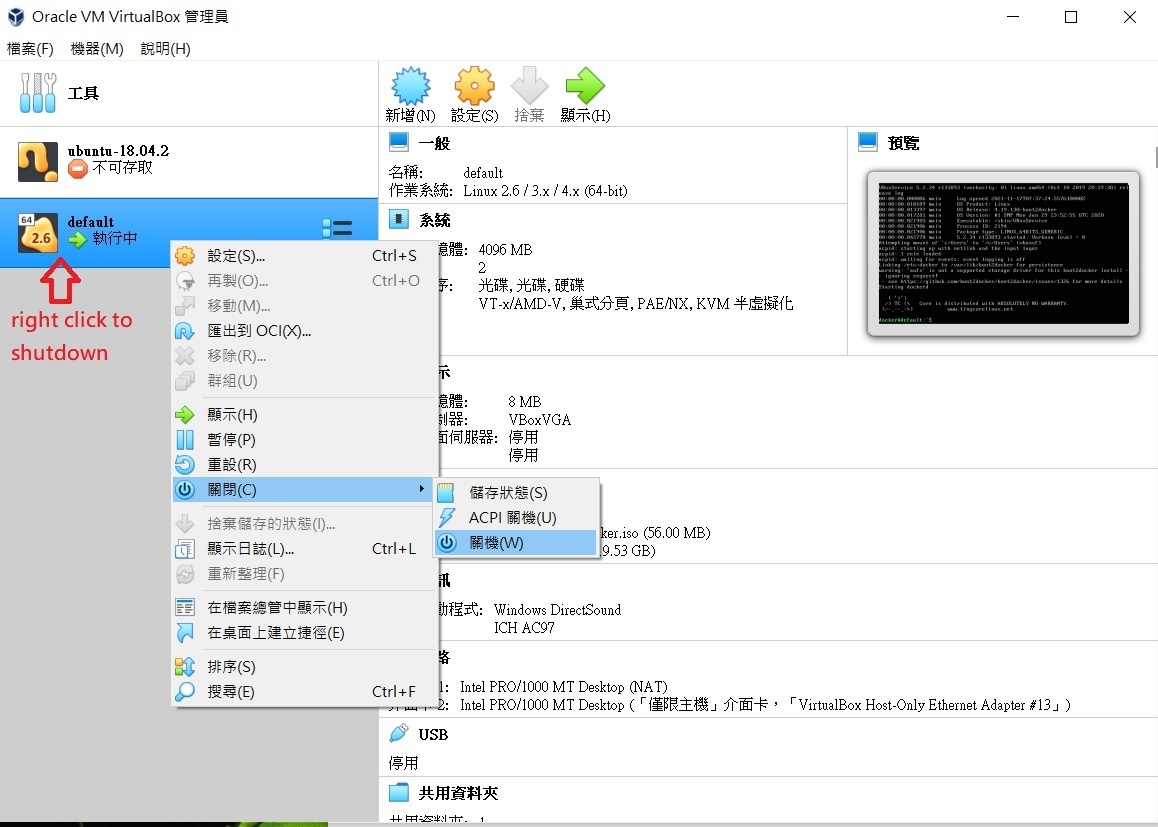Choose 顯示日誌(L)... menu entry
Screen dimensions: 1158x827
(302, 549)
